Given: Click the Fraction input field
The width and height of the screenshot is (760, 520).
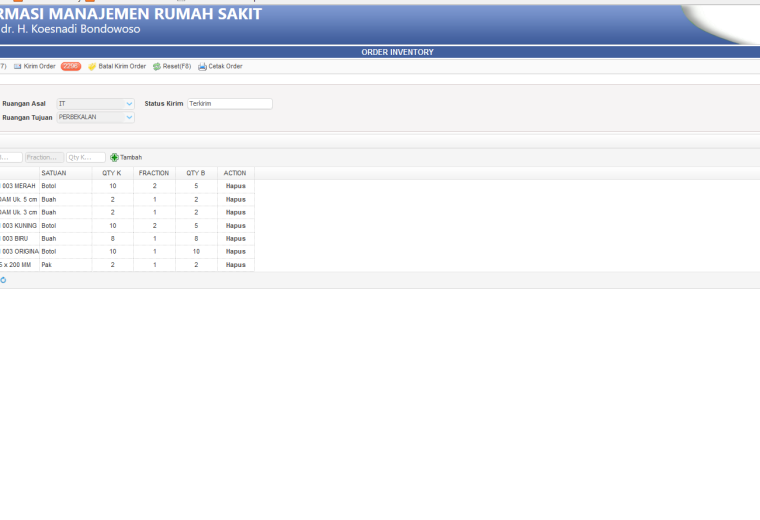Looking at the screenshot, I should 44,158.
